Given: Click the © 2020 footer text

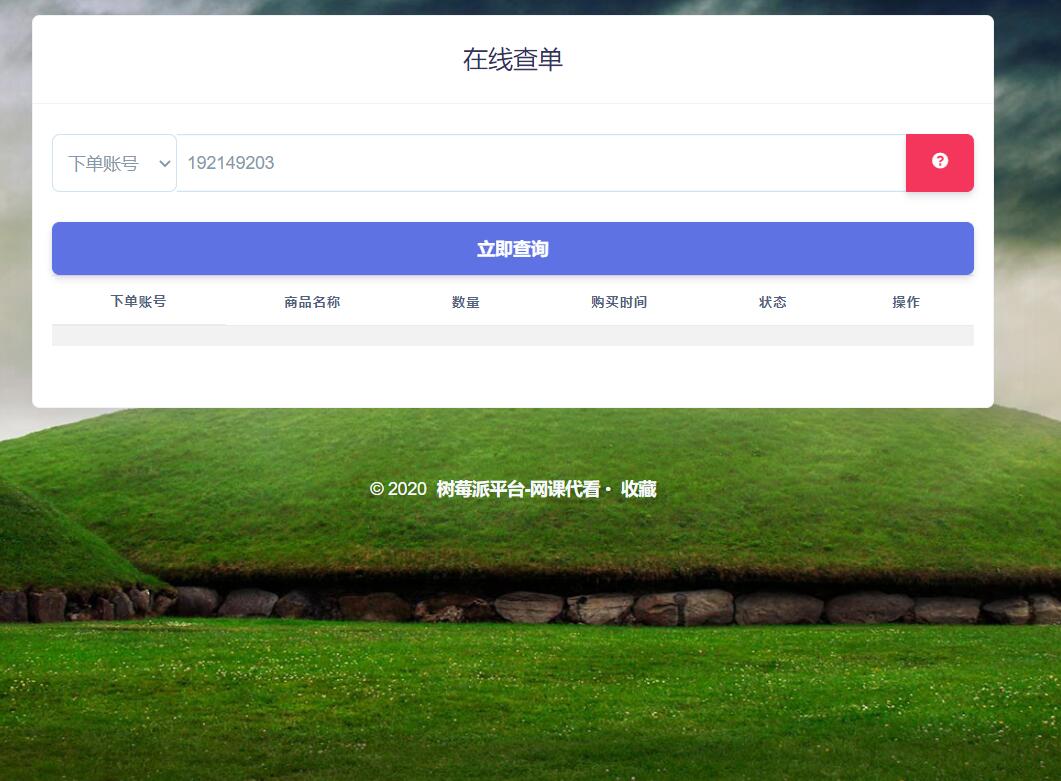Looking at the screenshot, I should pos(397,490).
